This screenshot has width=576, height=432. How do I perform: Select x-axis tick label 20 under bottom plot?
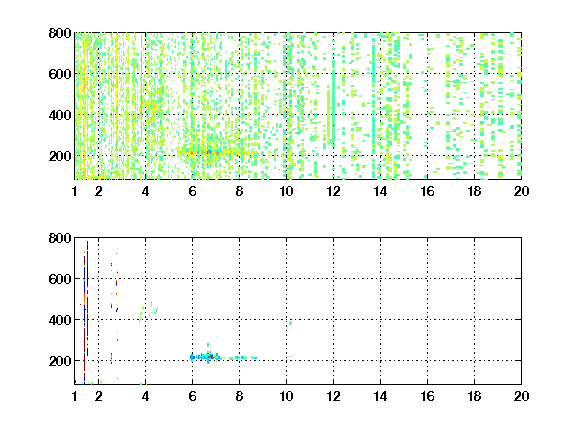tap(521, 396)
